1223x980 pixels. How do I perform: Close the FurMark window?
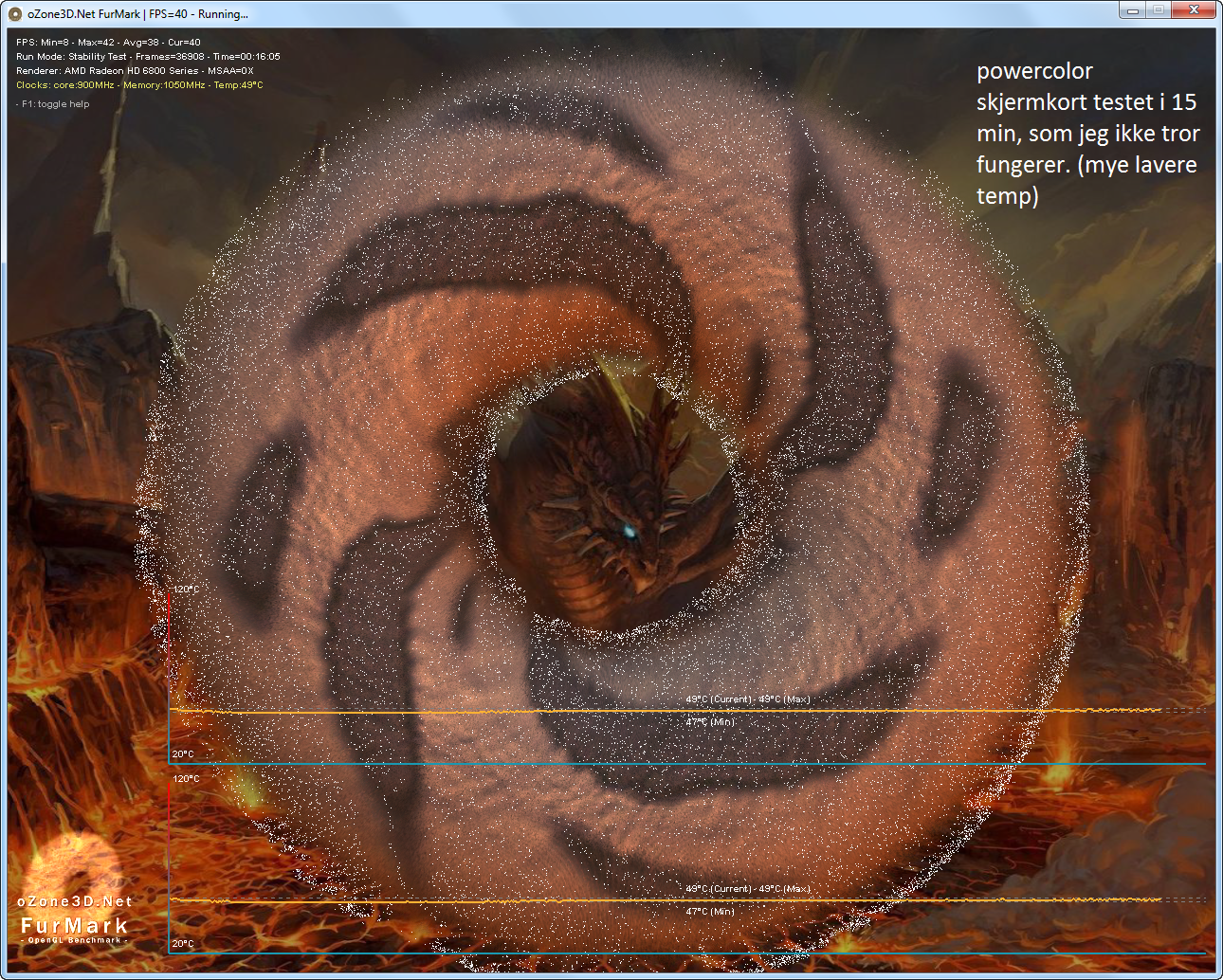pos(1194,10)
